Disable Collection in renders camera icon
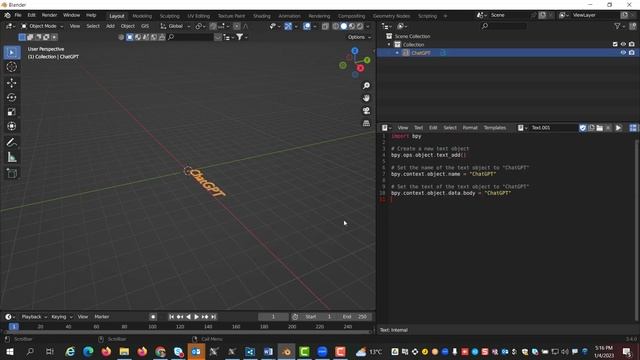The image size is (640, 360). (632, 44)
